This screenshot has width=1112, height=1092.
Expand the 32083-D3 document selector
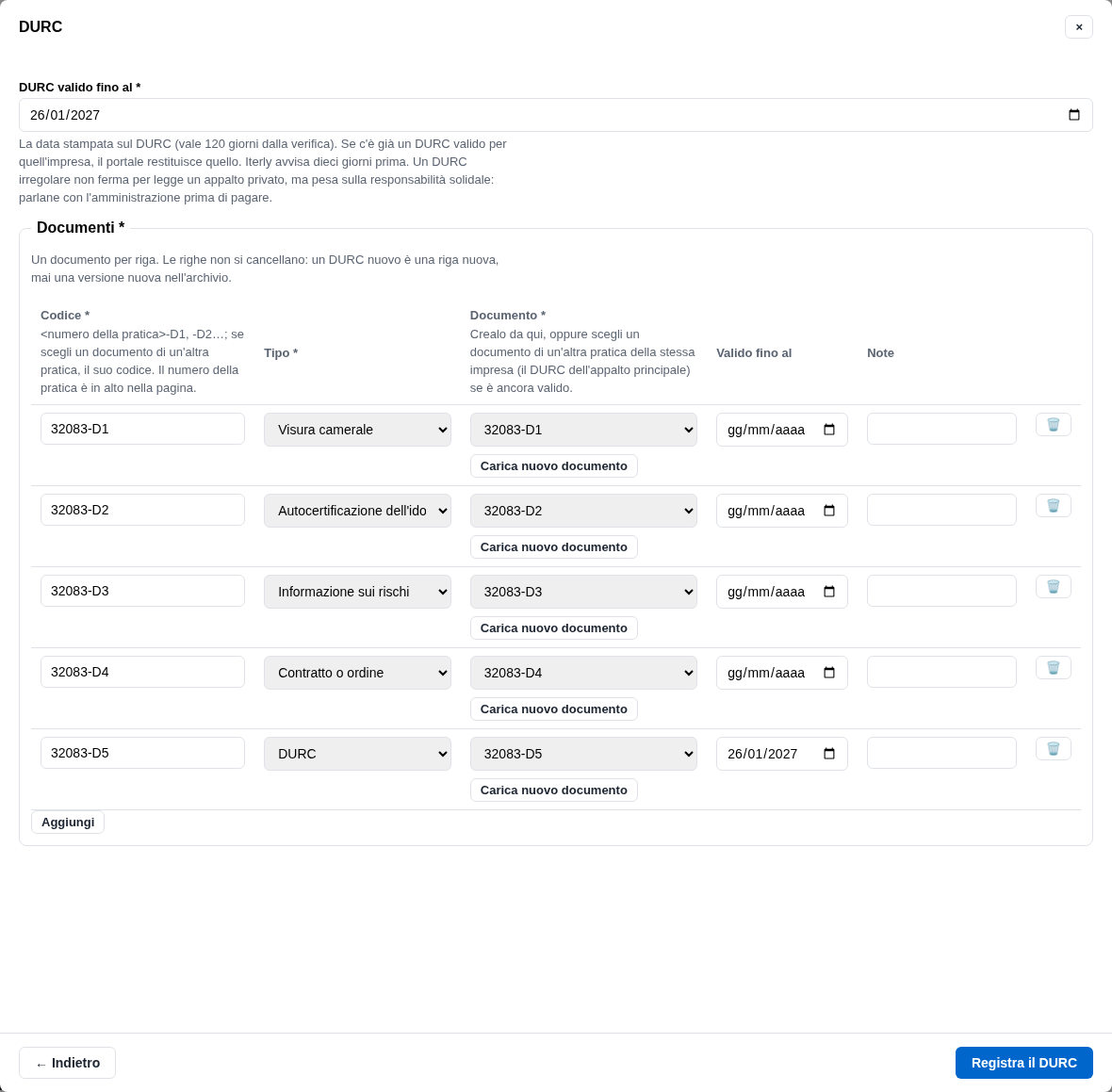583,592
